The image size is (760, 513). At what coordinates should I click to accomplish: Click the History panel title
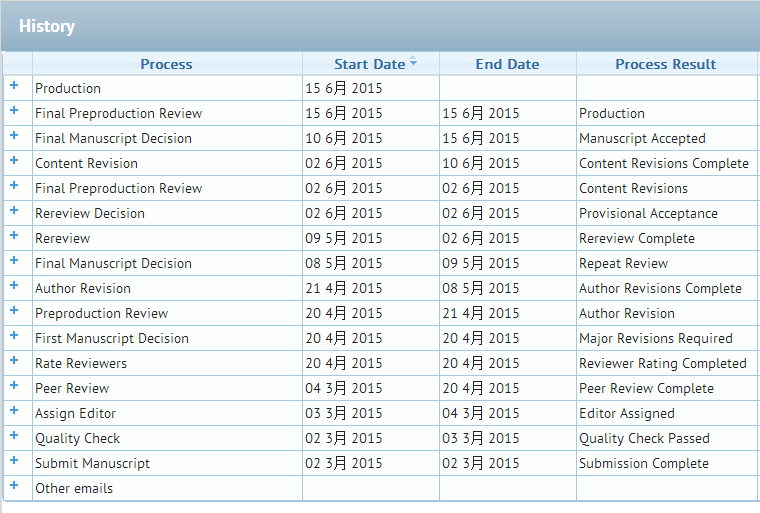click(47, 26)
